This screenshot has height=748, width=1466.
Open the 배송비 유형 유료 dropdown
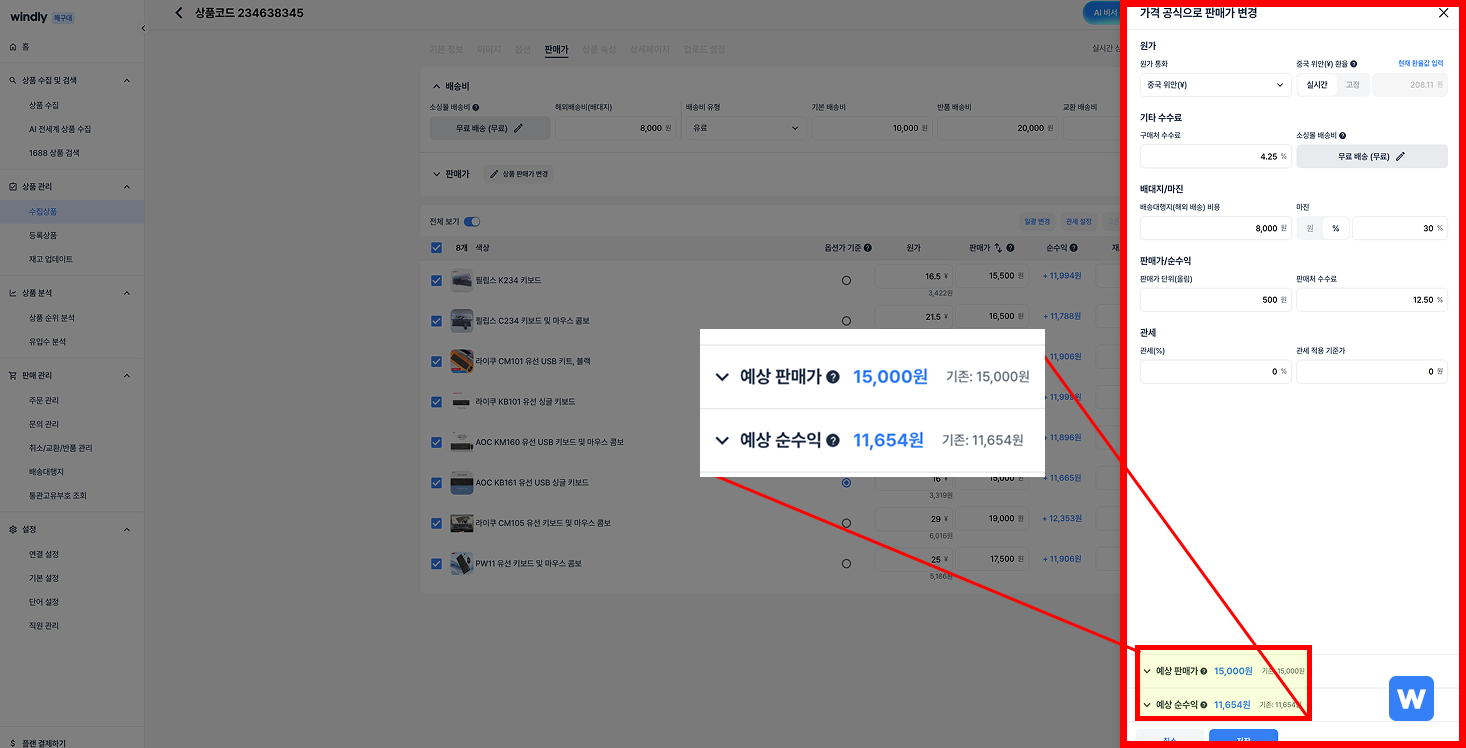pos(745,128)
